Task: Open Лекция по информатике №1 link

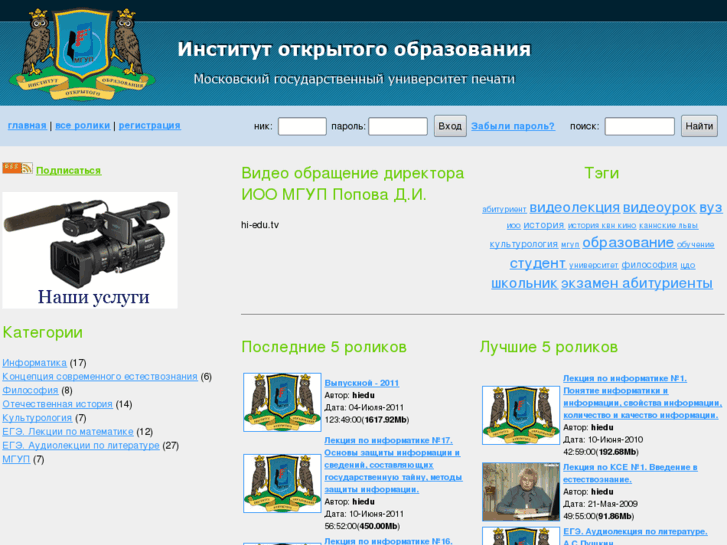Action: point(643,397)
